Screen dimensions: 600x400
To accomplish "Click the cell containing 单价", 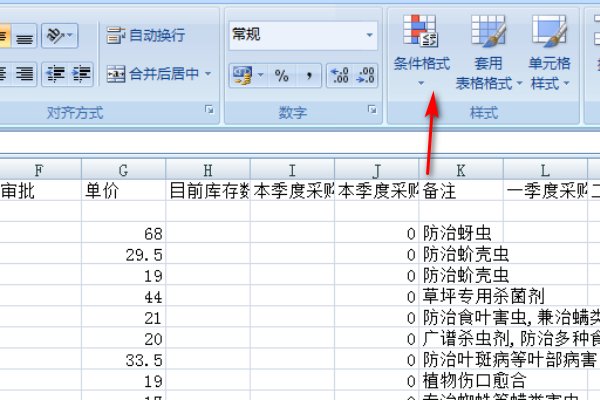I will [124, 190].
